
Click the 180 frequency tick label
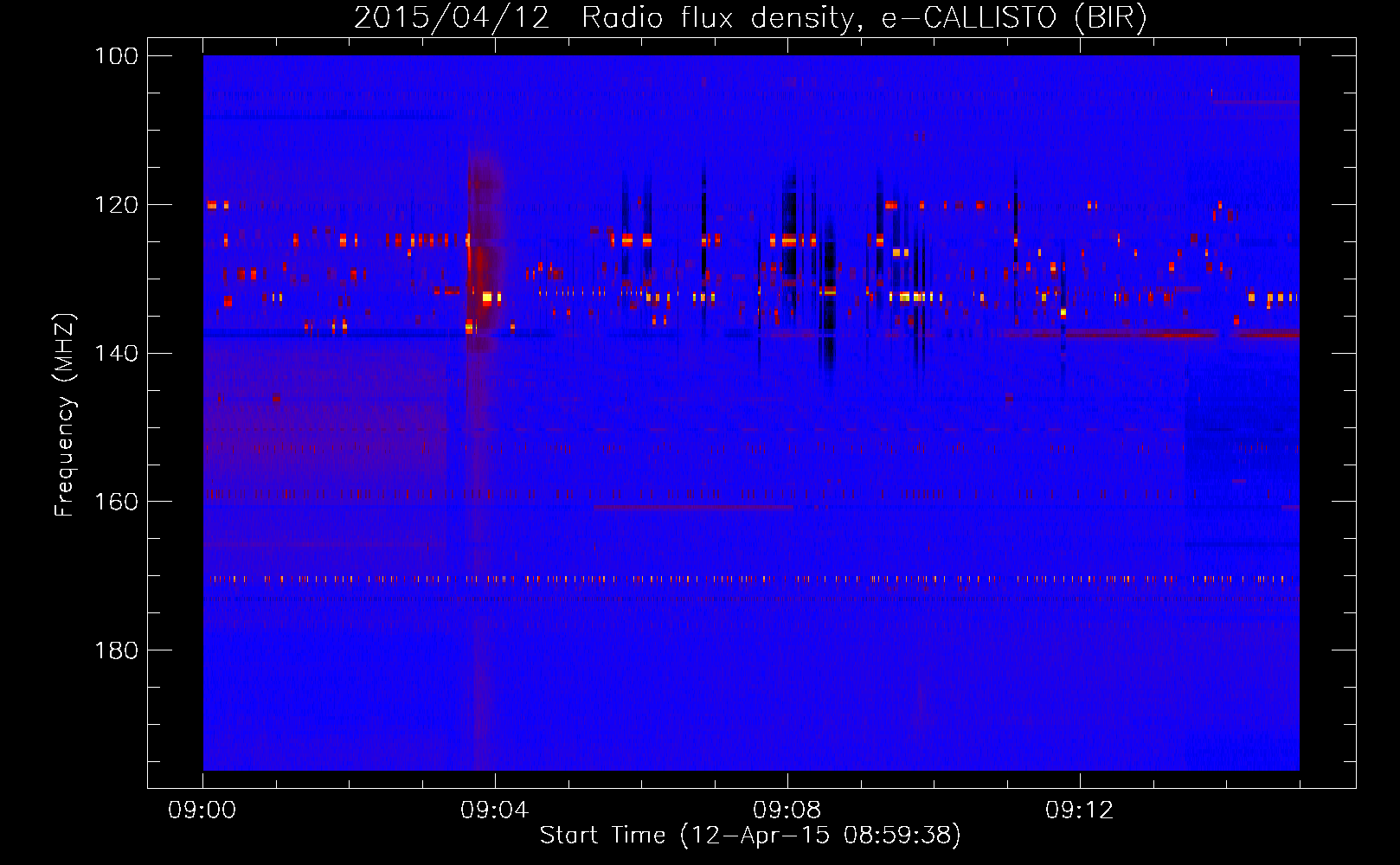coord(116,650)
